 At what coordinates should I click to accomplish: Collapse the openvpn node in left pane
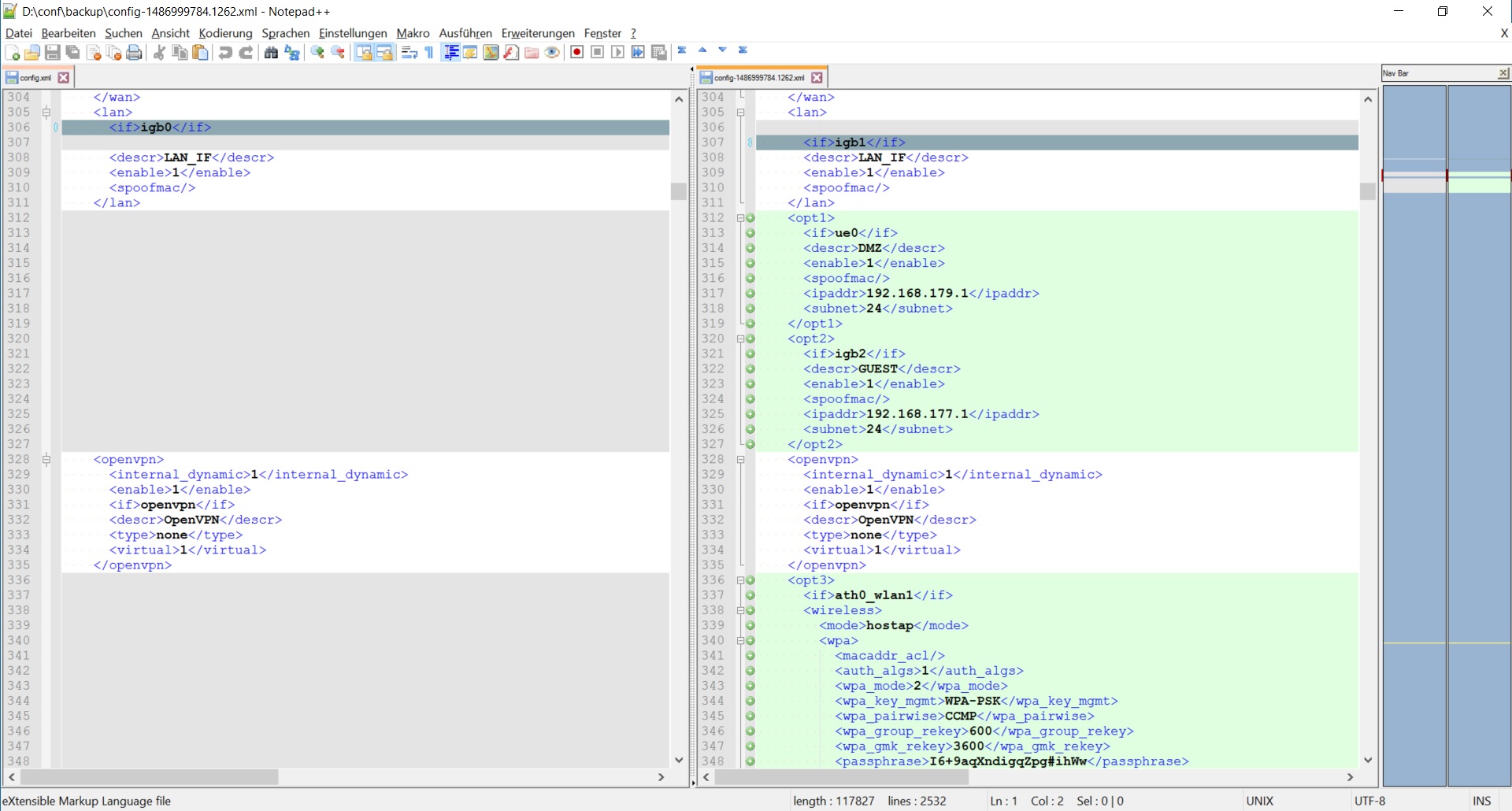(46, 460)
